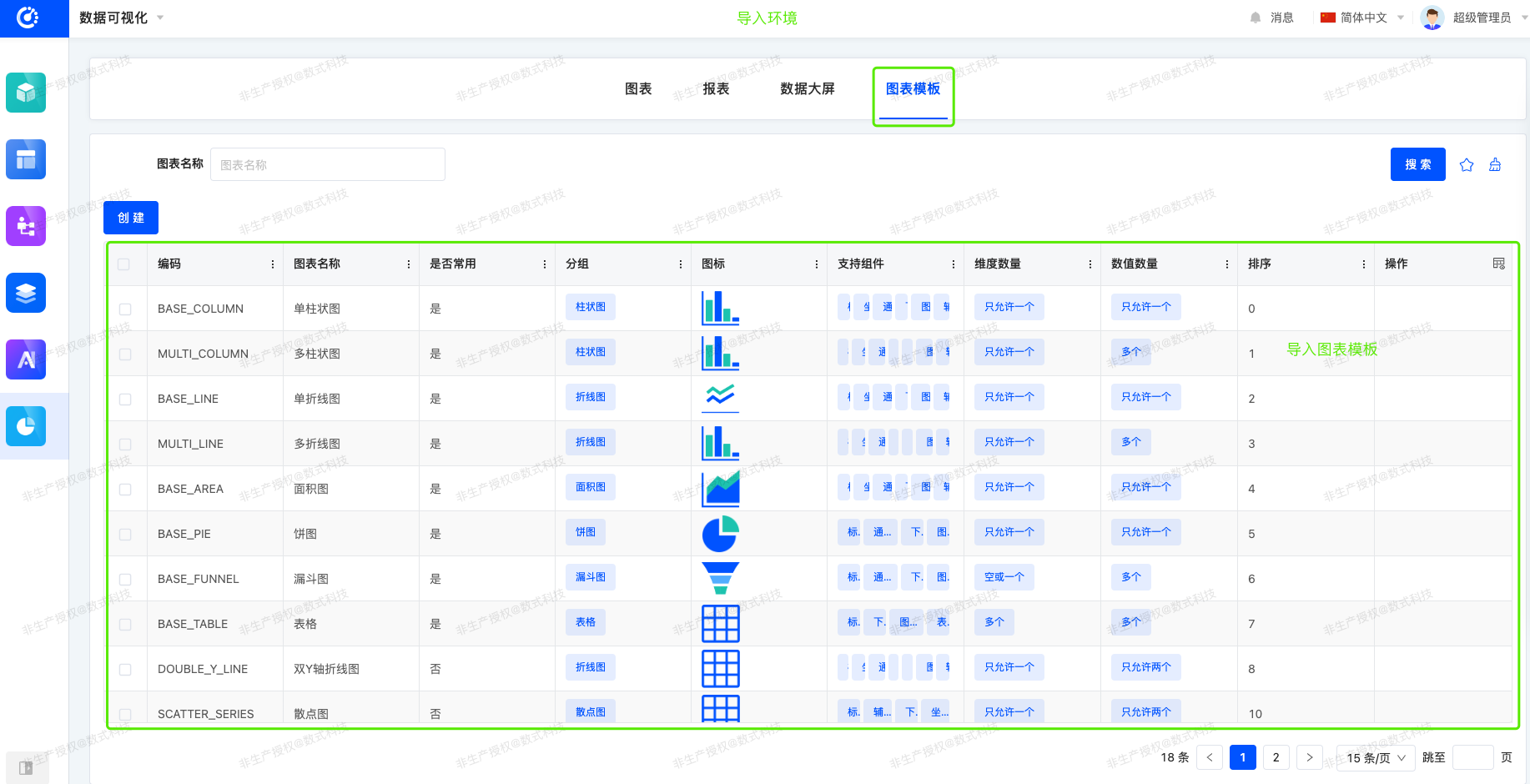1530x784 pixels.
Task: Check the BASE_AREA row checkbox
Action: coord(125,489)
